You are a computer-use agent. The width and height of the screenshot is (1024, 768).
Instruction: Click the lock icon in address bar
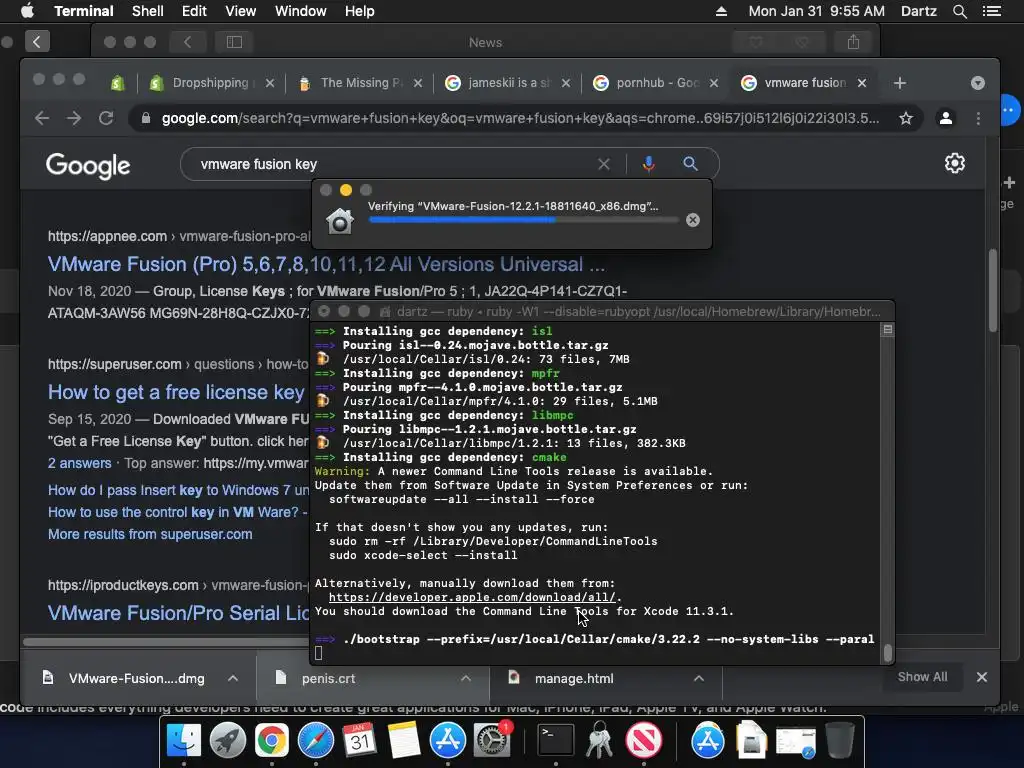click(146, 118)
